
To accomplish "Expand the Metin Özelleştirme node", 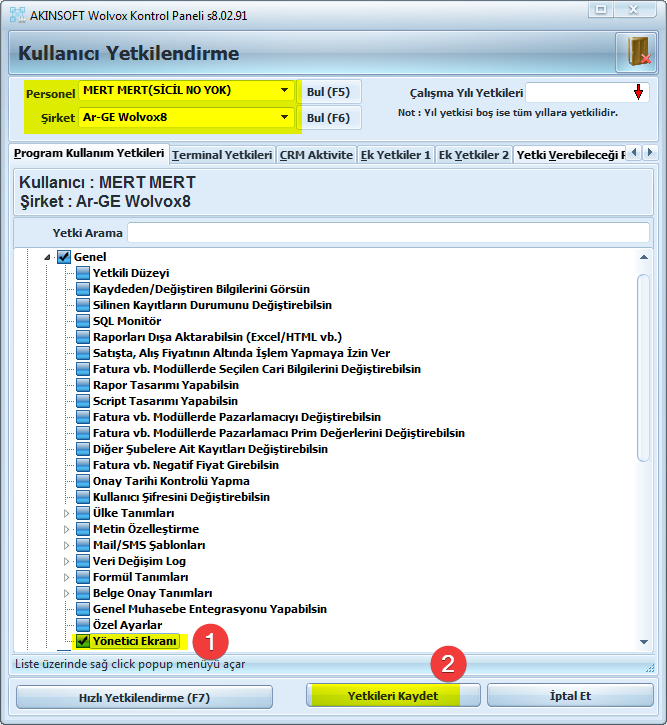I will click(66, 529).
